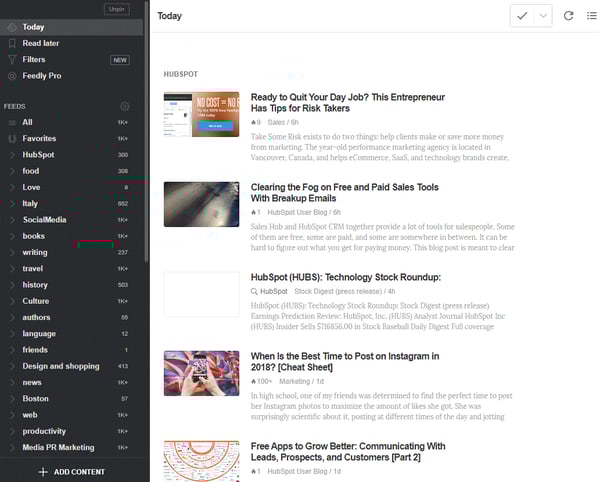600x482 pixels.
Task: Select the Design and shopping feed
Action: (60, 366)
